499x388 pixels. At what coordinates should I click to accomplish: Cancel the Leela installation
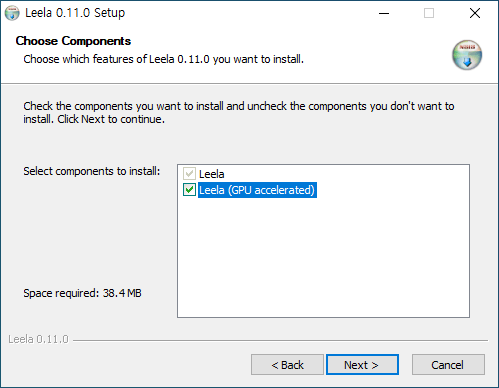[448, 365]
